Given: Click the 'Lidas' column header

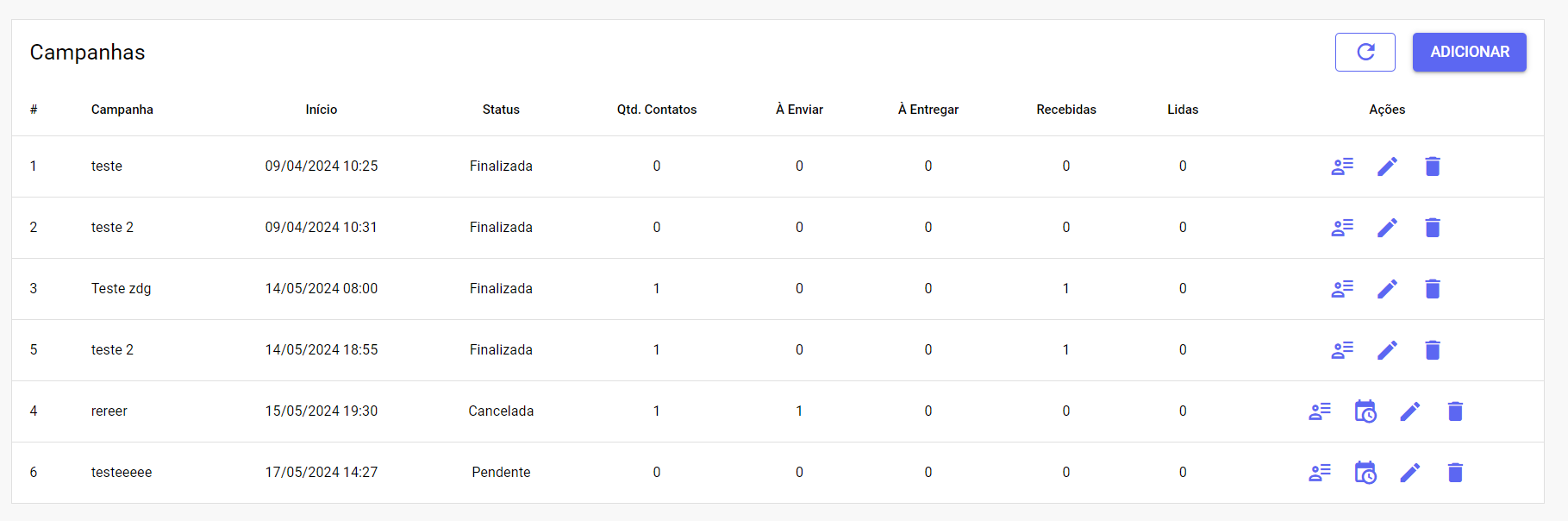Looking at the screenshot, I should coord(1183,110).
